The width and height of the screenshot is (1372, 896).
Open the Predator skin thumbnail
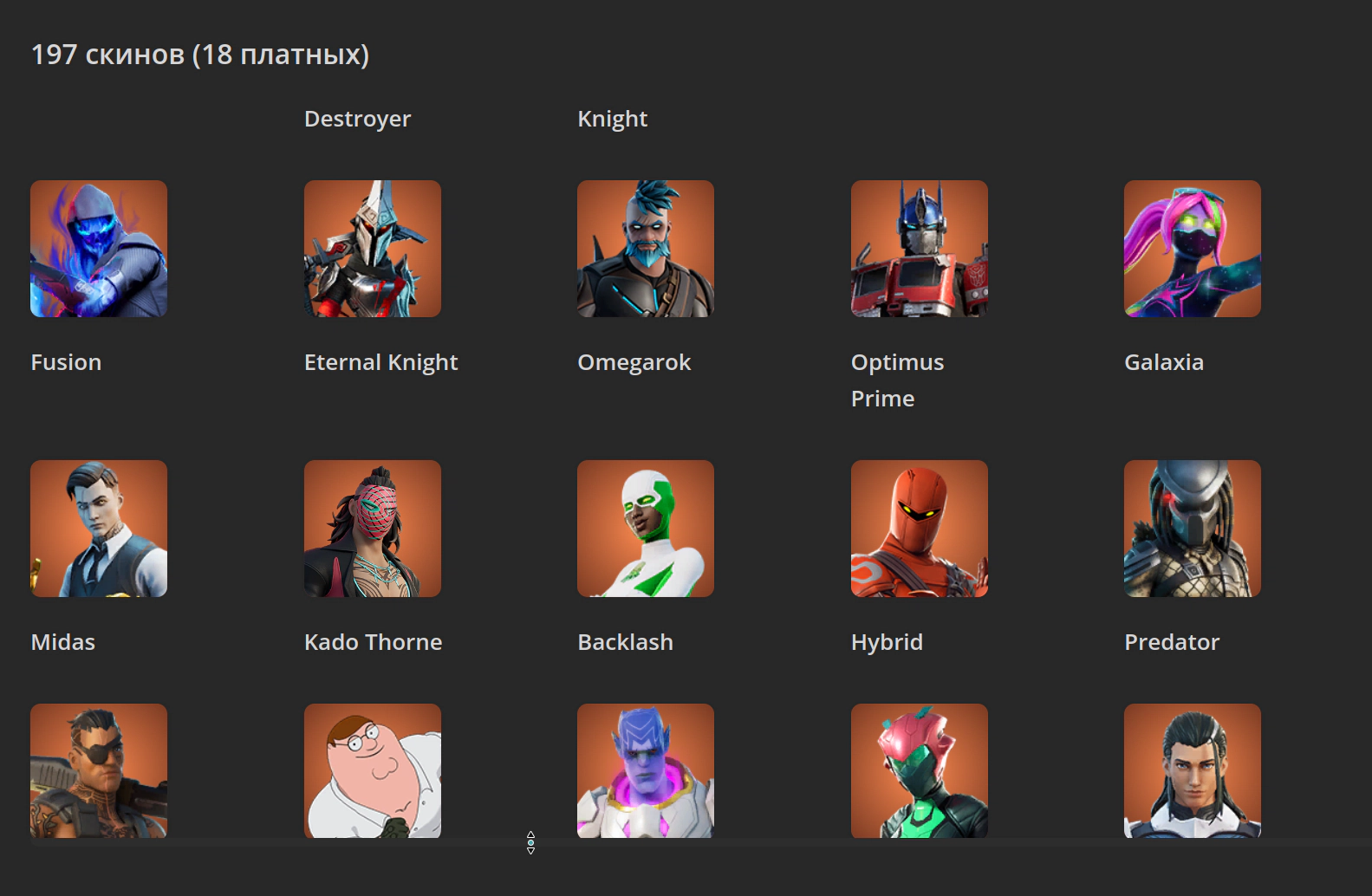coord(1193,529)
